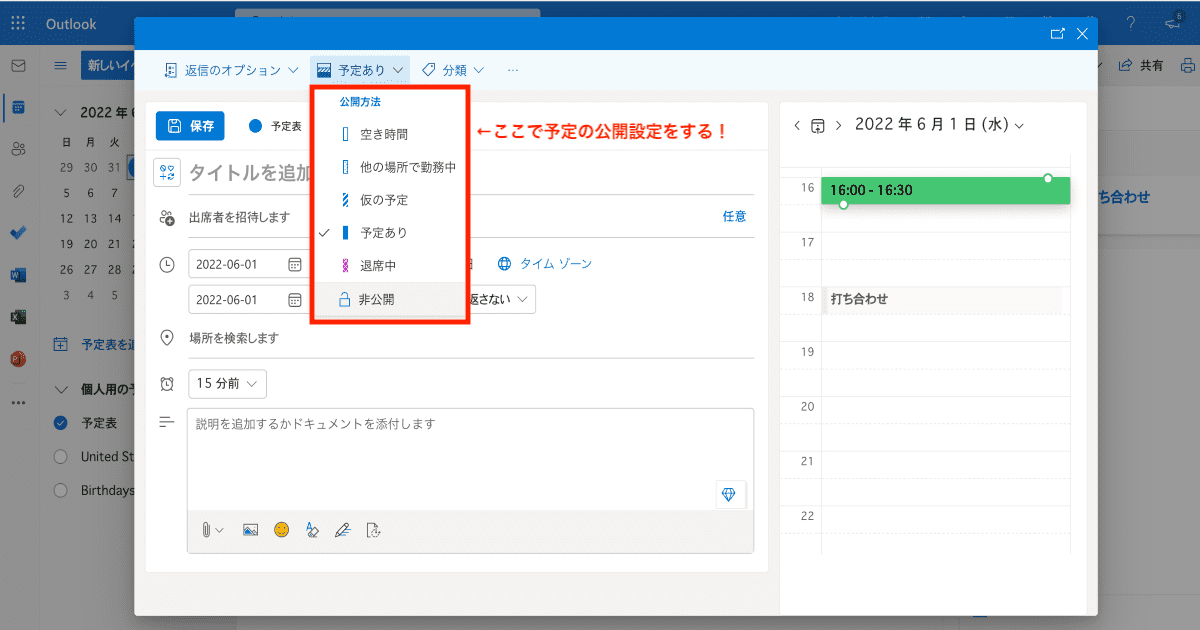The width and height of the screenshot is (1200, 630).
Task: Click the 保存 save button
Action: click(x=189, y=126)
